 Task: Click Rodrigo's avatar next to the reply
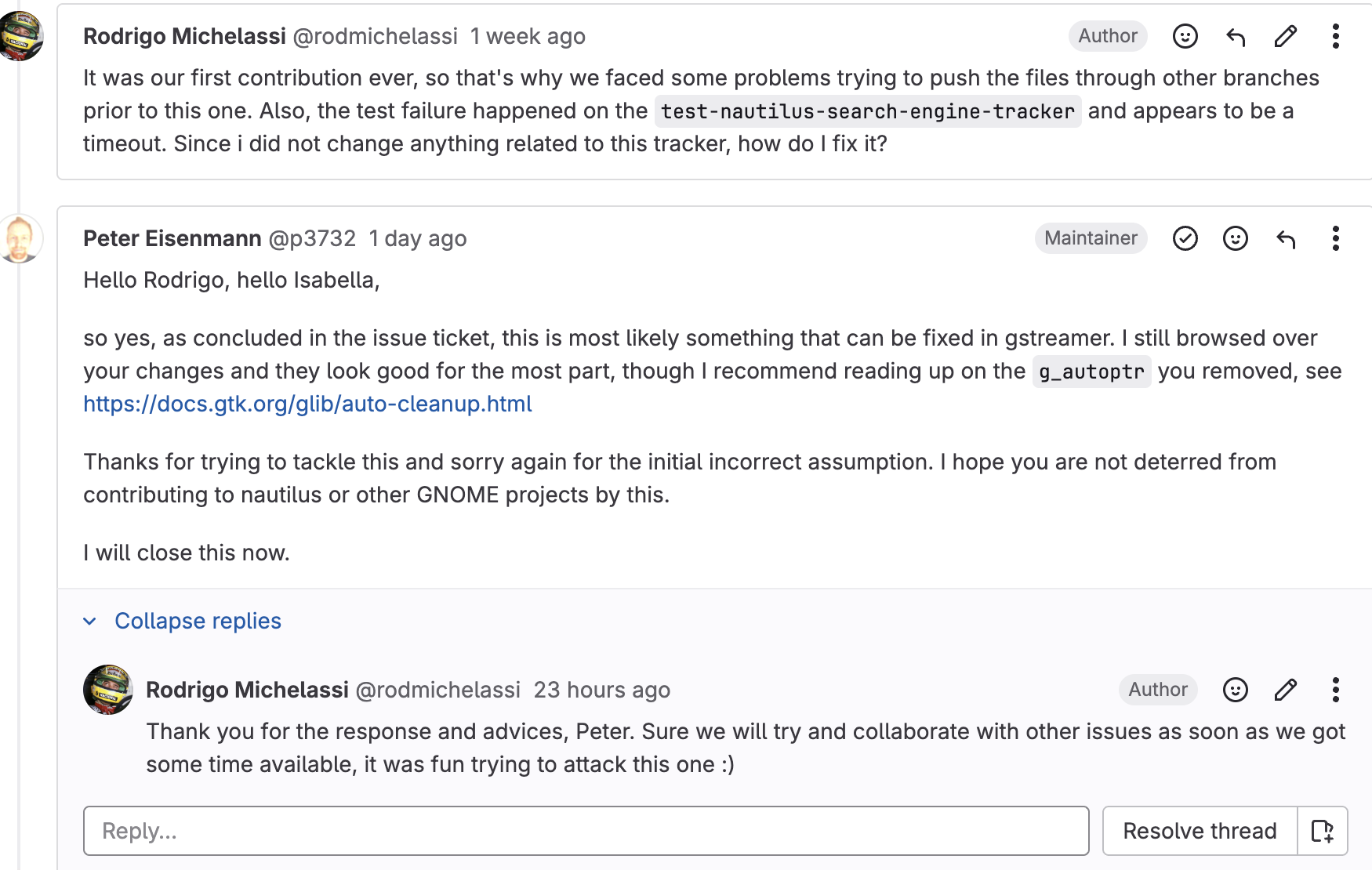pos(108,690)
